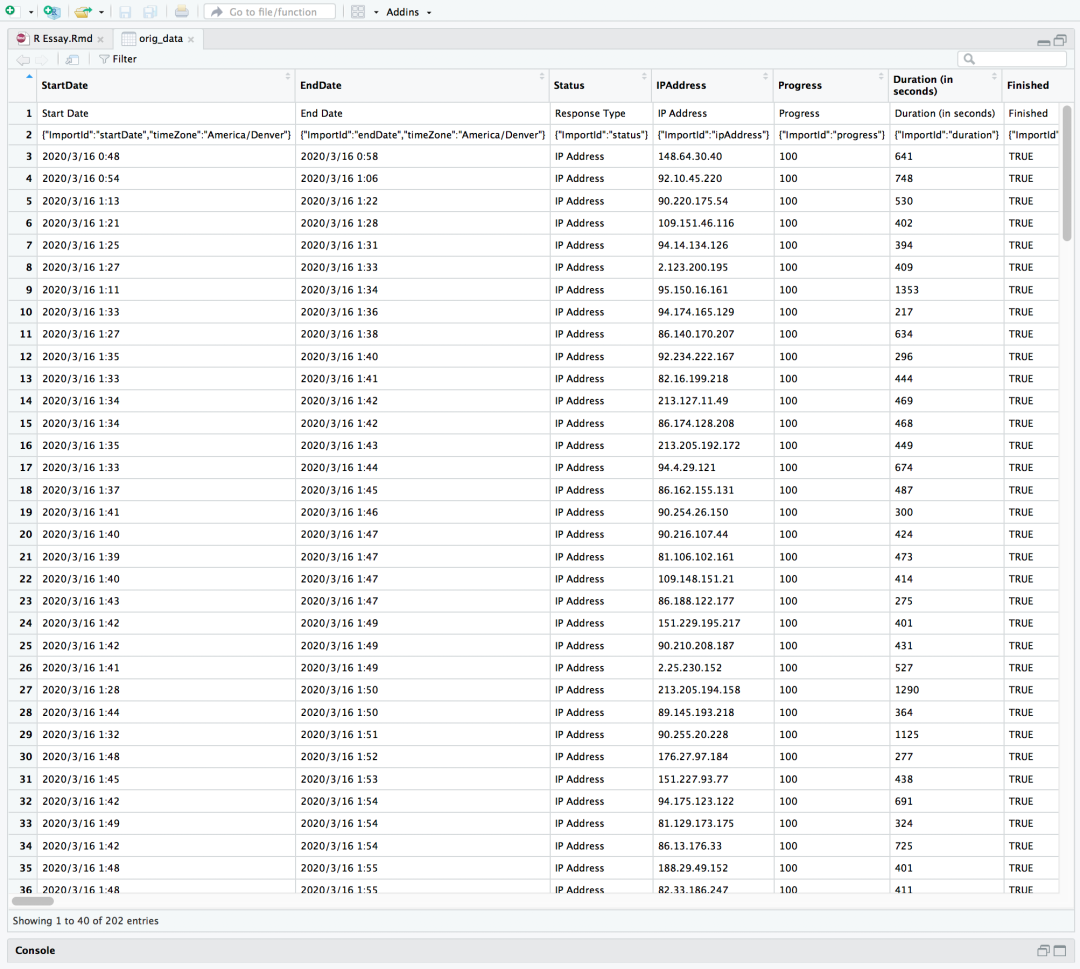Click the data viewer search field
Screen dimensions: 1080x969
[x=1012, y=59]
